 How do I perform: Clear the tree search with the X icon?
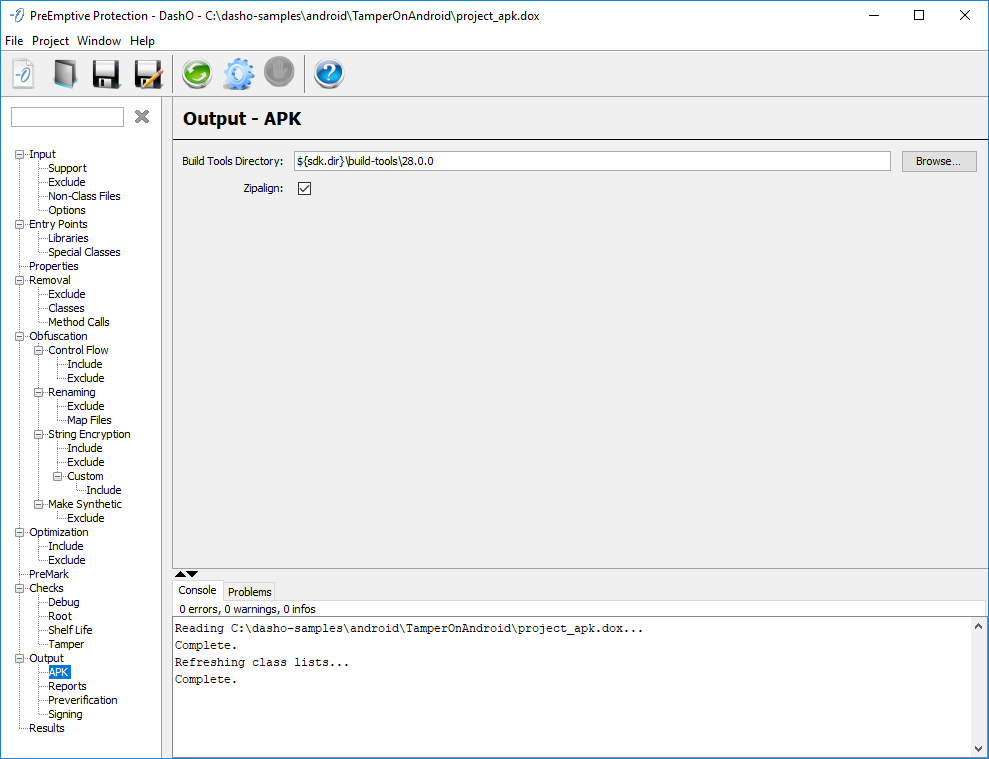142,117
